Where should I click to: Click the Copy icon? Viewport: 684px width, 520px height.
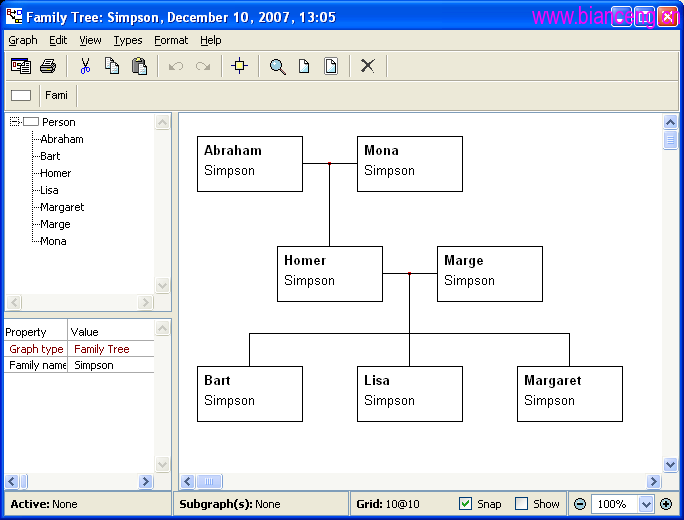click(x=112, y=66)
